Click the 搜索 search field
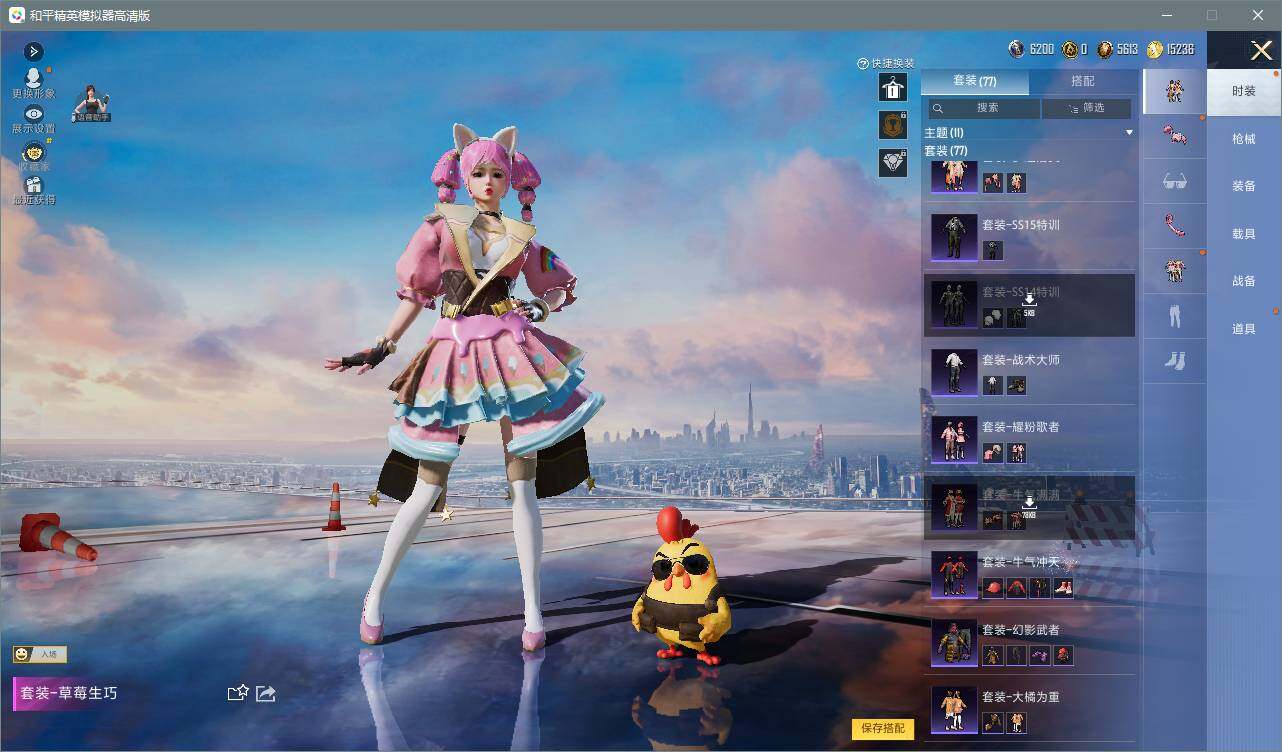This screenshot has width=1282, height=752. click(x=984, y=108)
